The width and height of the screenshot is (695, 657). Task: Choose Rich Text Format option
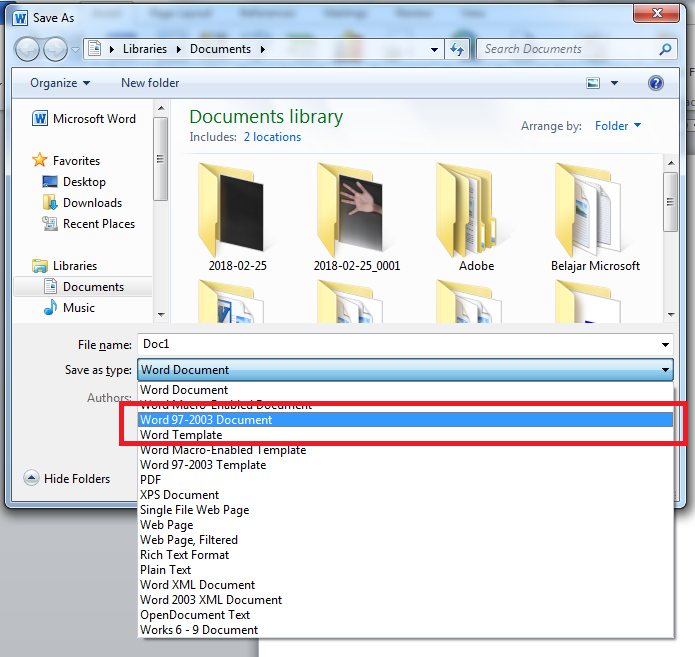(x=405, y=555)
